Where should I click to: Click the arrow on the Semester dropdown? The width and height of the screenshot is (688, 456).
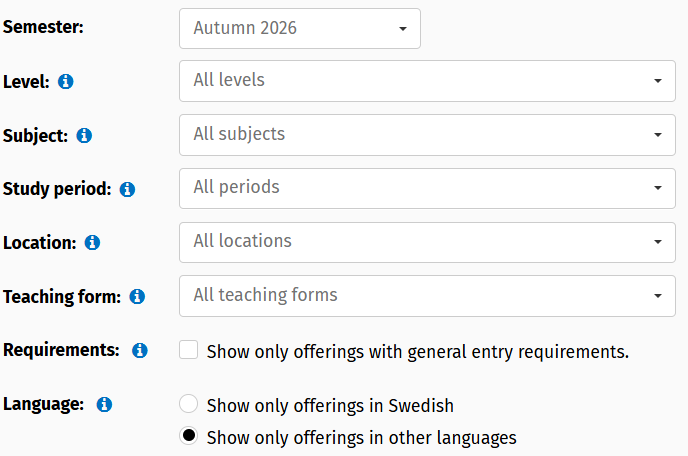402,29
